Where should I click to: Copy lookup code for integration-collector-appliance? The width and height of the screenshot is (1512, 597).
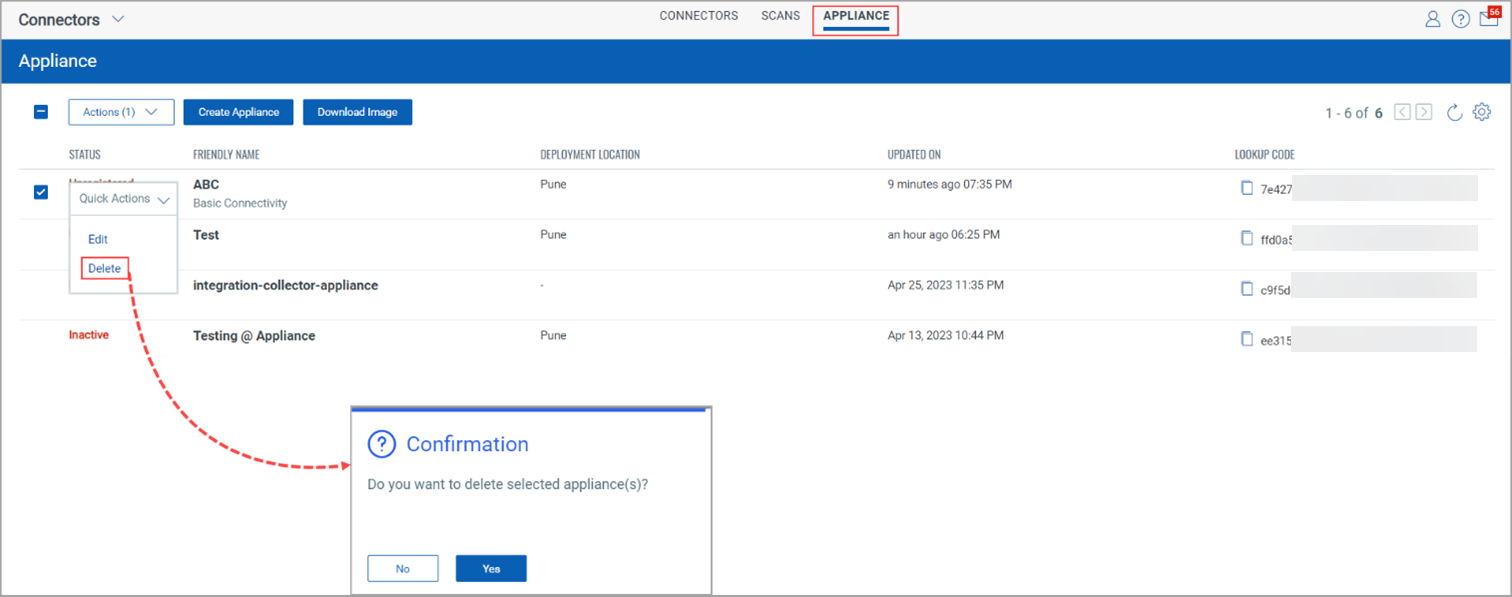click(x=1247, y=289)
